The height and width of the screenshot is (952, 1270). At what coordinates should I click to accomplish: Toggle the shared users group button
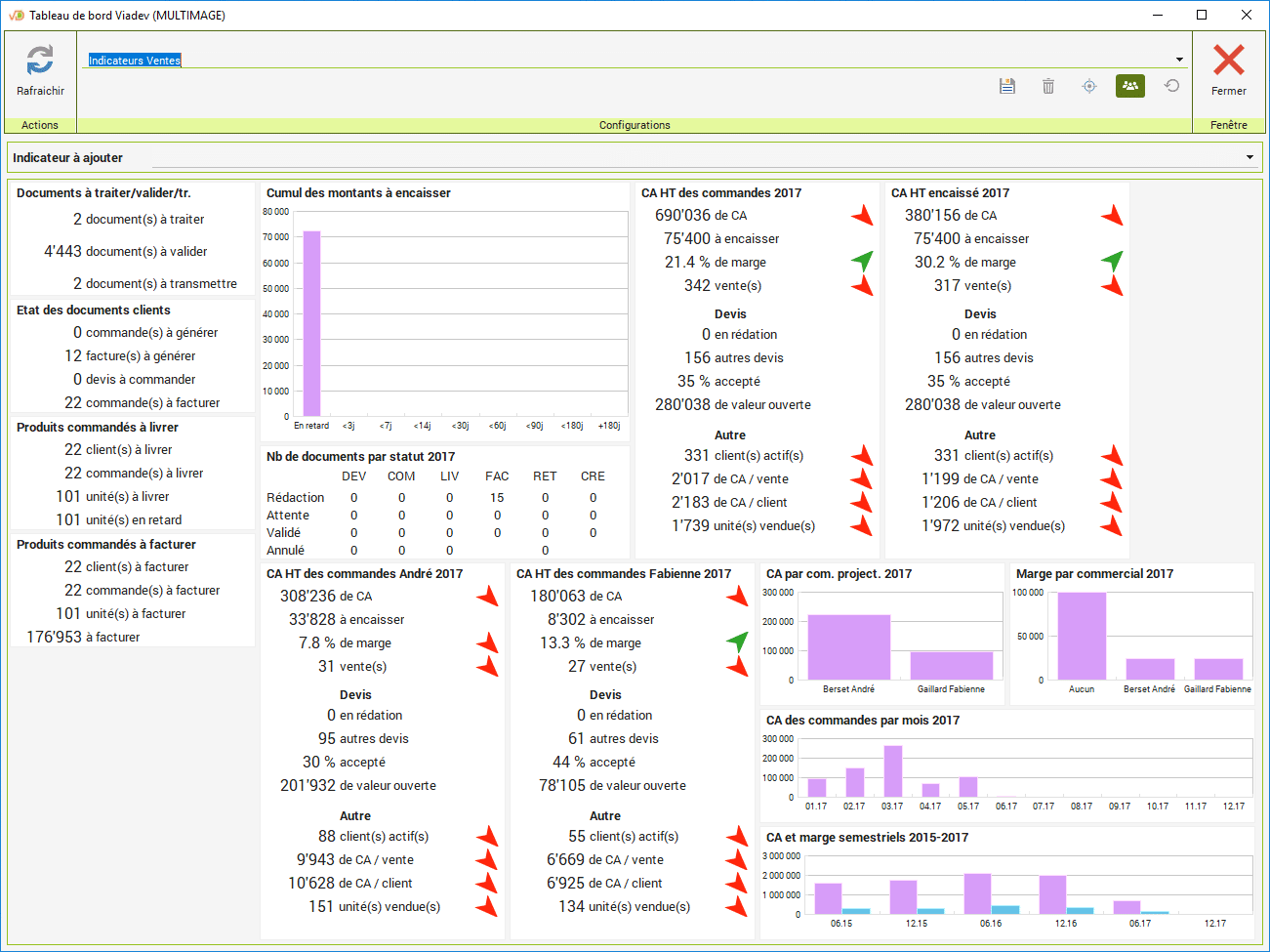click(1130, 86)
